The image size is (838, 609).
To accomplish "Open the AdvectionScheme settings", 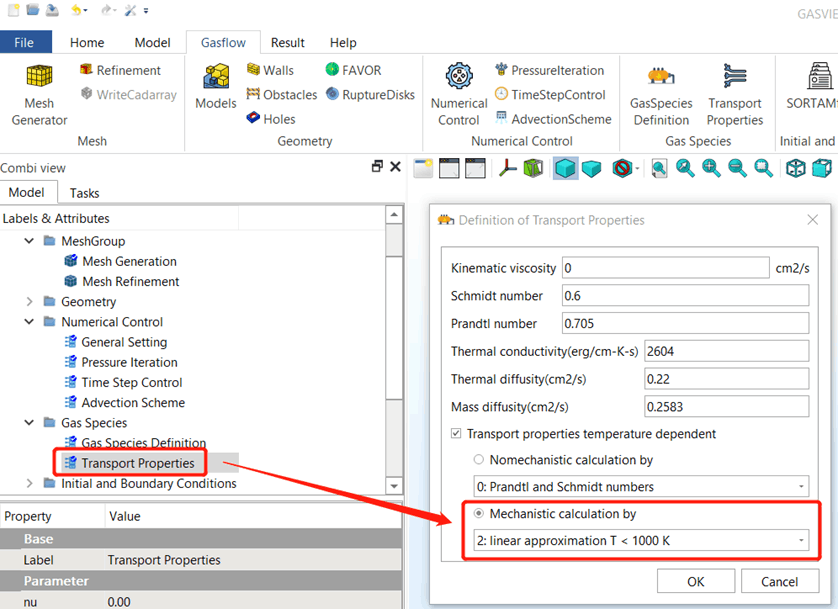I will coord(553,119).
